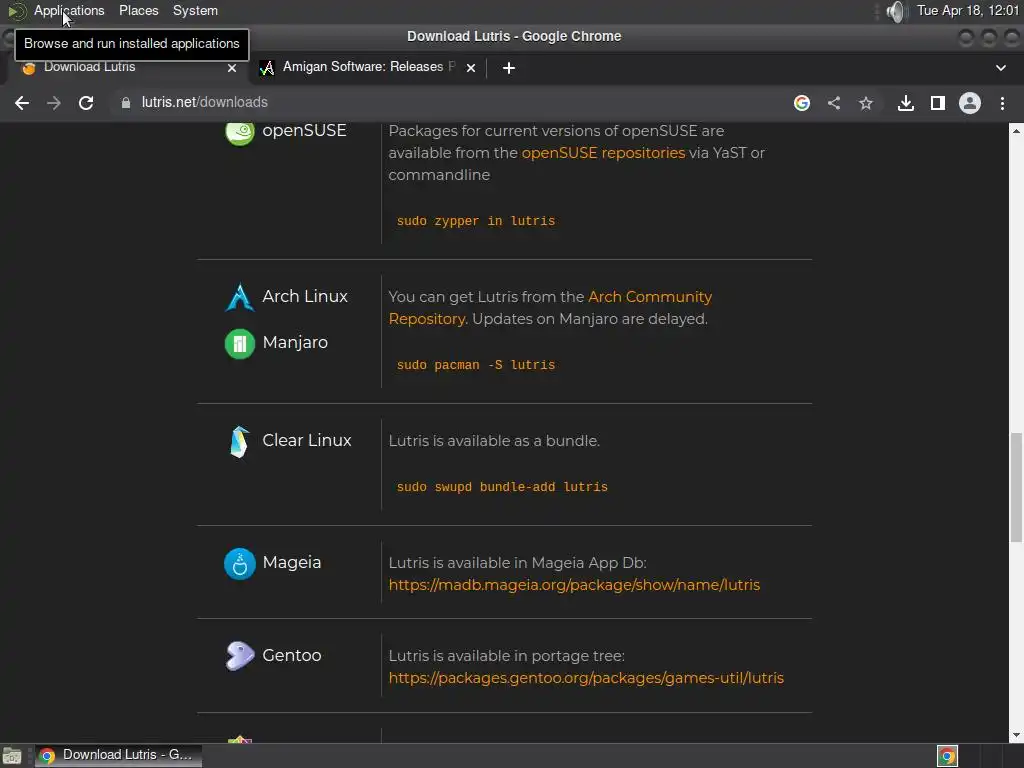Click the 'Lutris is available in portage tree:' text
The image size is (1024, 768).
click(x=506, y=656)
